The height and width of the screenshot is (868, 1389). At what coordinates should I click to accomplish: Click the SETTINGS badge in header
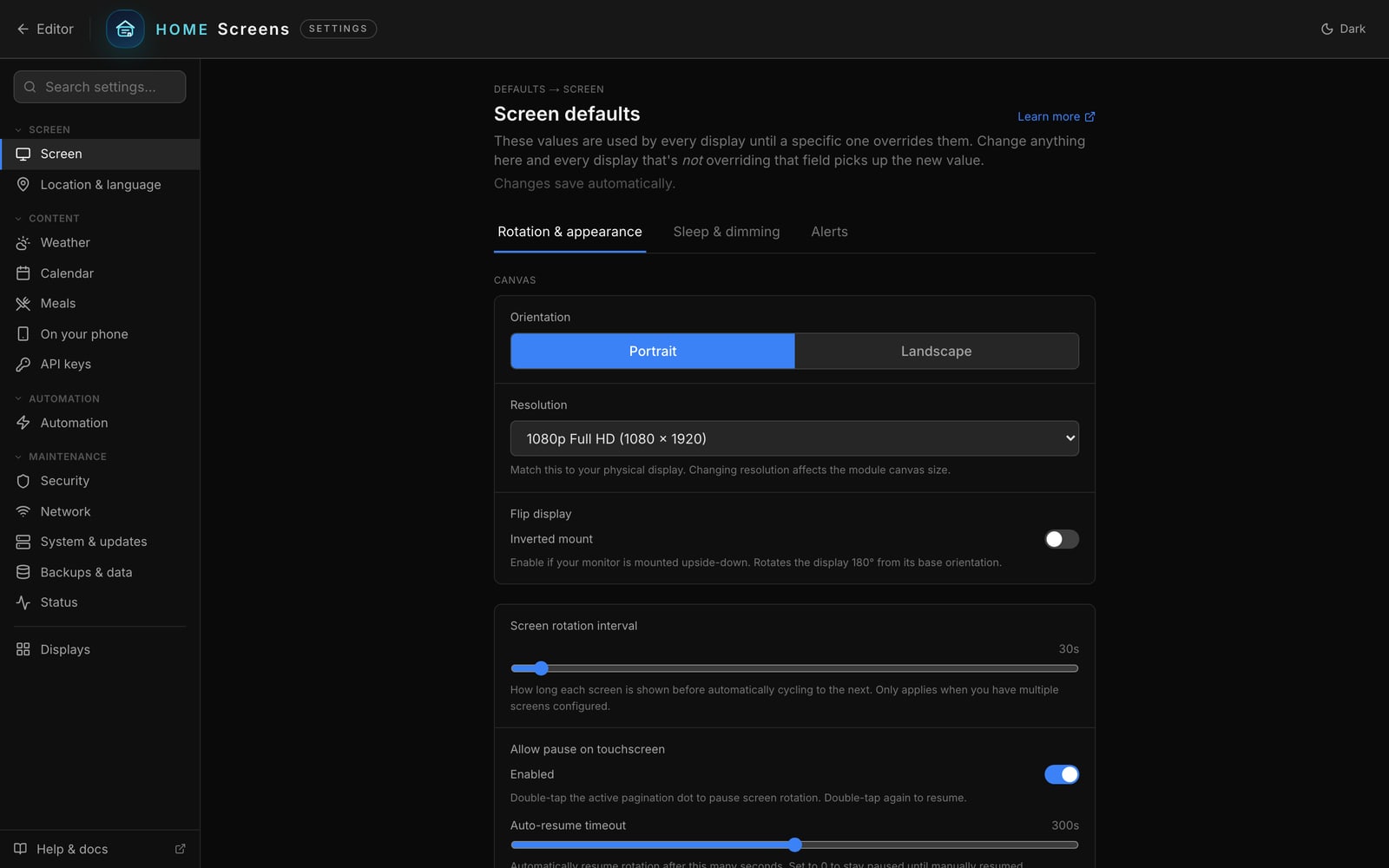point(338,29)
